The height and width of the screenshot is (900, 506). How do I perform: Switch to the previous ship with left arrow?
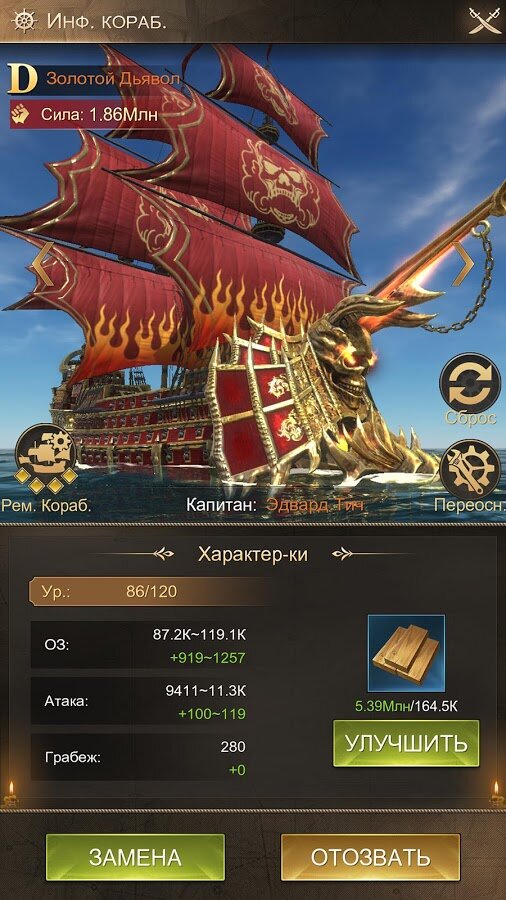pyautogui.click(x=42, y=264)
